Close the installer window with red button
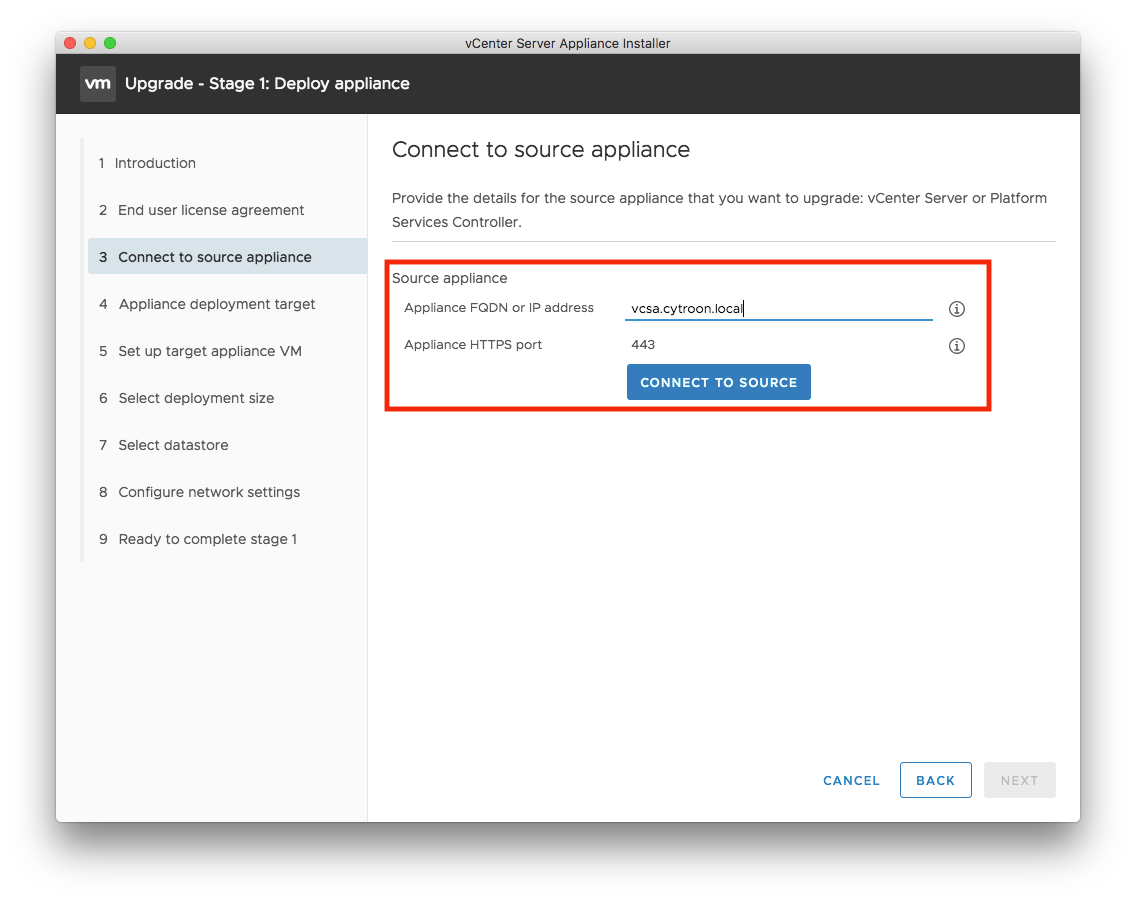1136x902 pixels. tap(70, 43)
